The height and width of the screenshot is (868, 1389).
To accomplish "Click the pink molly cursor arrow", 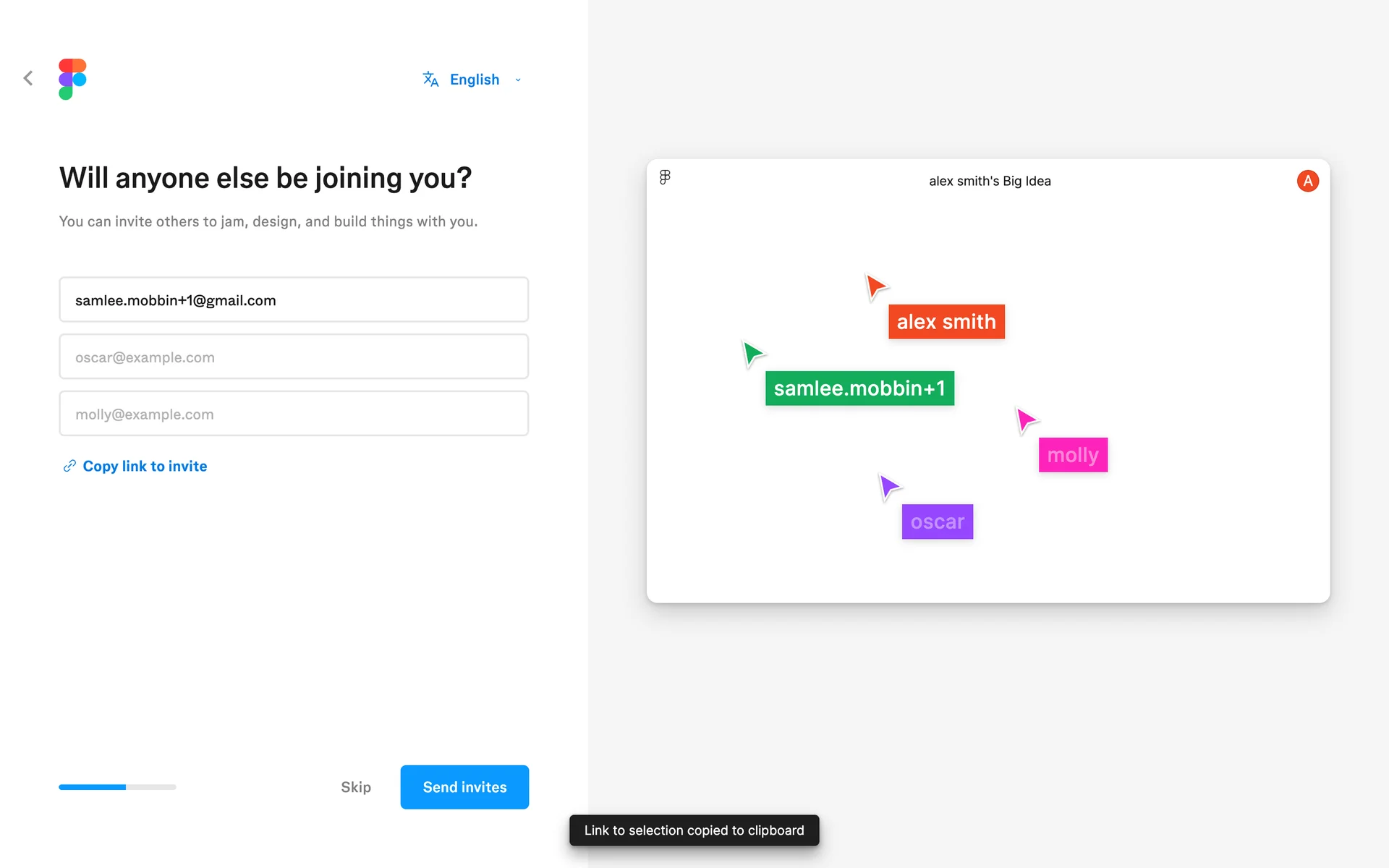I will pos(1026,420).
